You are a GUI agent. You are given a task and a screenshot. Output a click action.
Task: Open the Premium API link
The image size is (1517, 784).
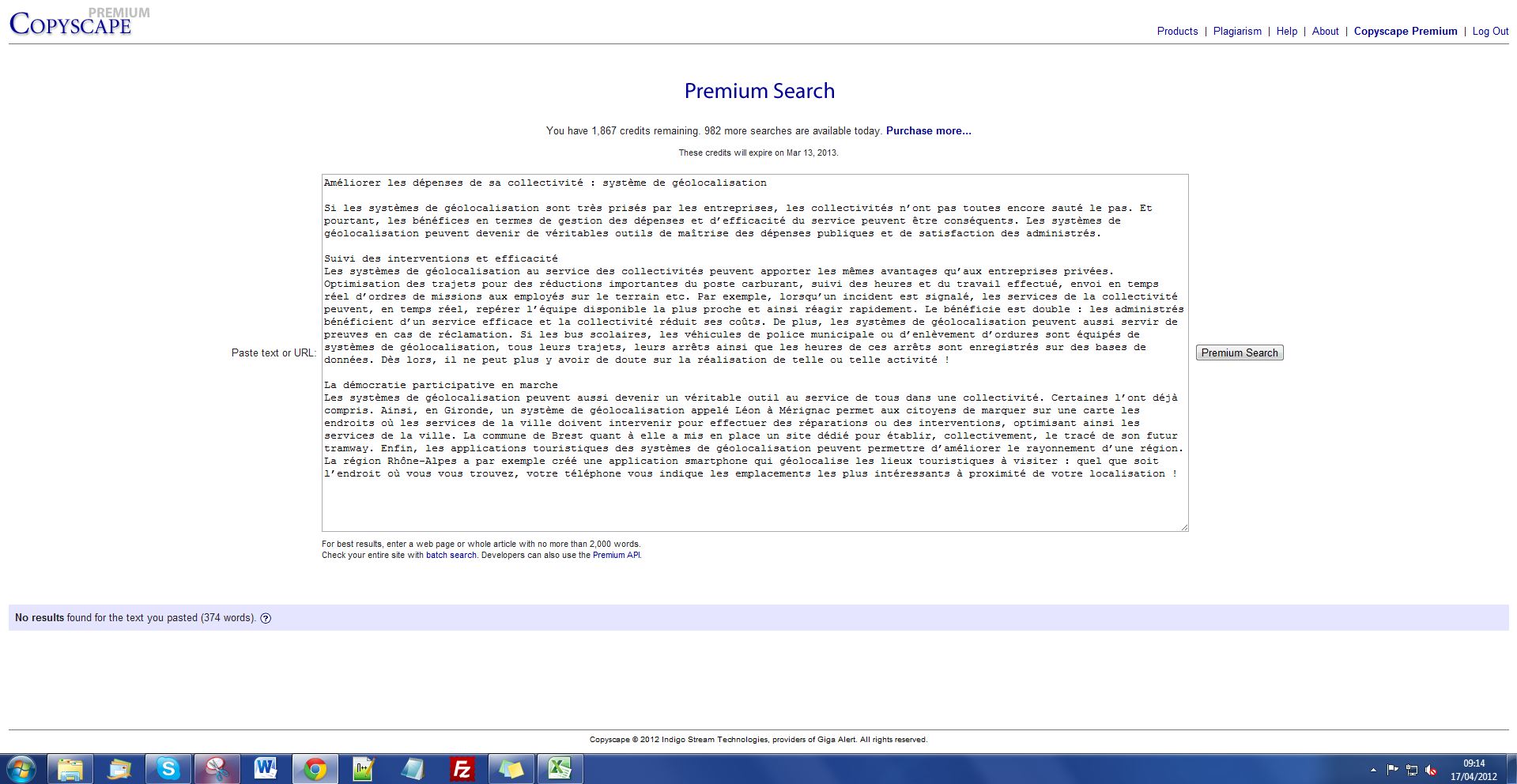tap(616, 556)
